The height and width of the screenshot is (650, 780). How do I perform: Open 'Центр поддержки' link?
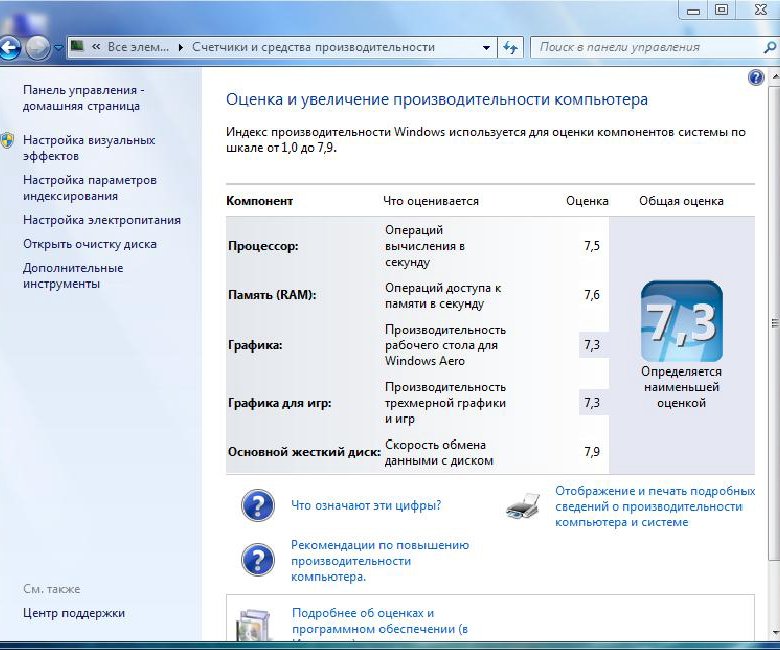(73, 613)
